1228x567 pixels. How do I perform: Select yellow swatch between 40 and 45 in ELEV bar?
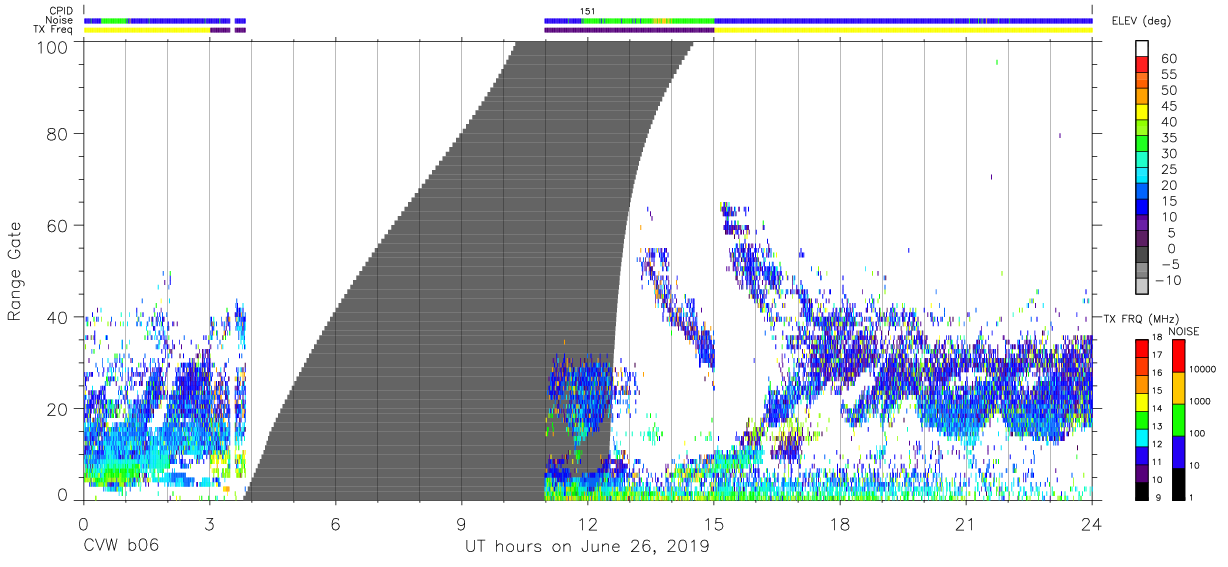pyautogui.click(x=1142, y=114)
